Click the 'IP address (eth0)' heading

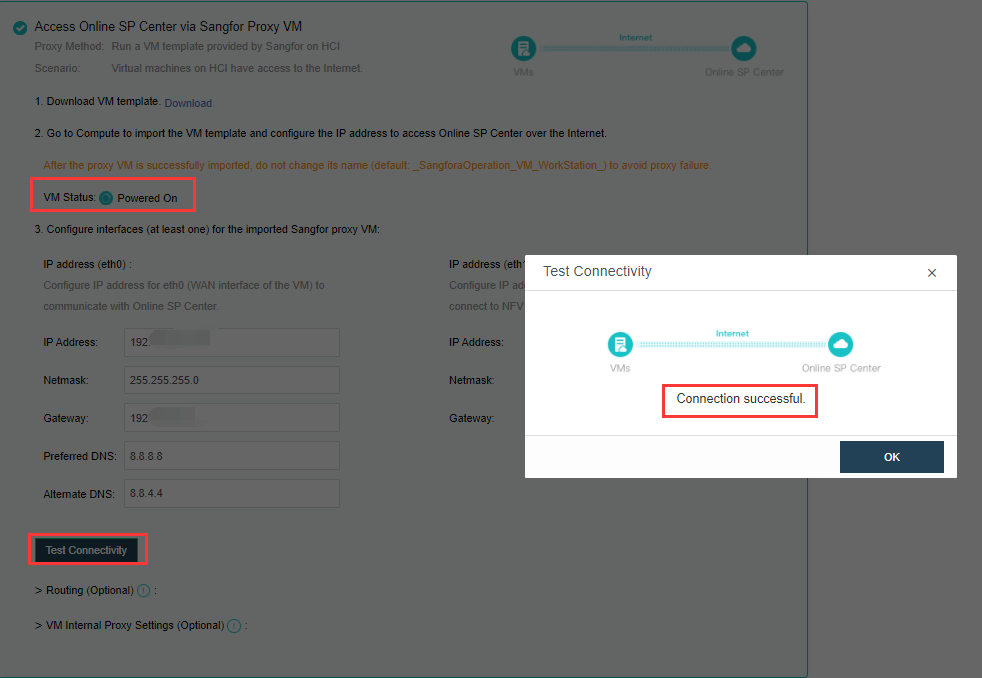87,264
